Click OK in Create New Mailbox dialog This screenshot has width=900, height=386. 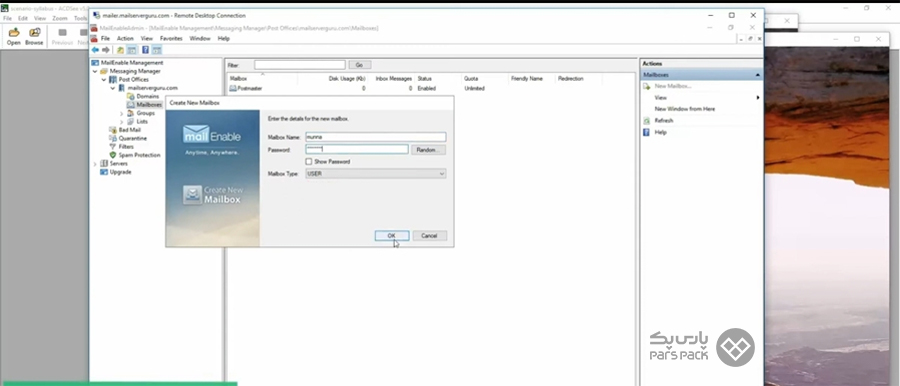tap(391, 236)
